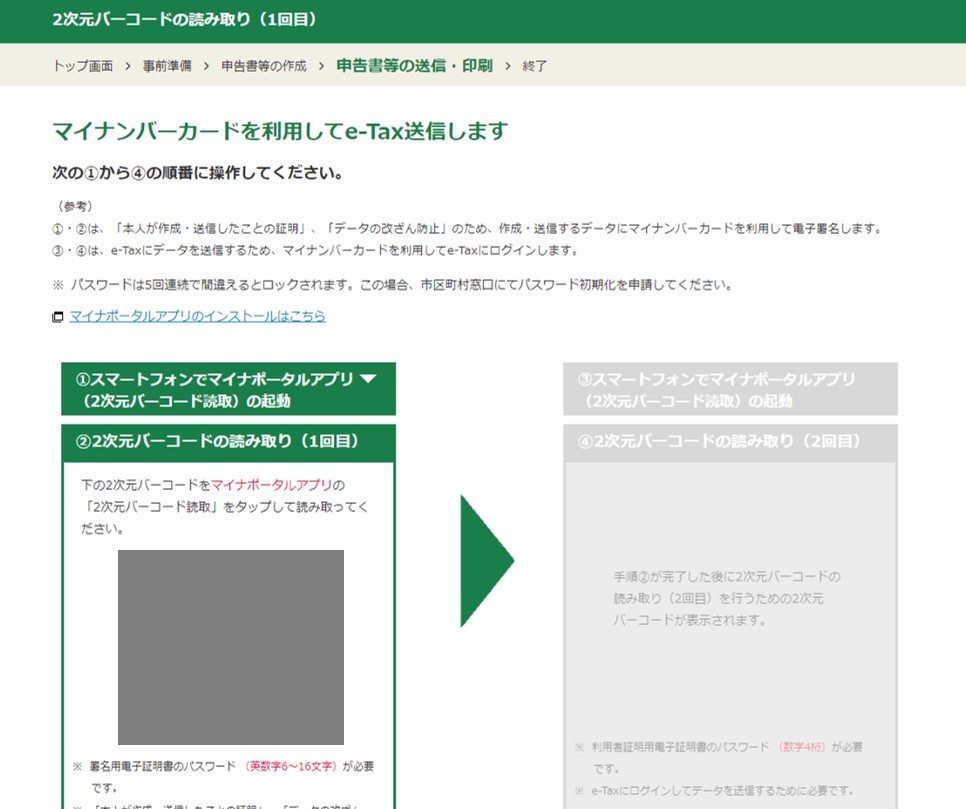Collapse the step ① panel with the triangle arrow

click(x=368, y=378)
